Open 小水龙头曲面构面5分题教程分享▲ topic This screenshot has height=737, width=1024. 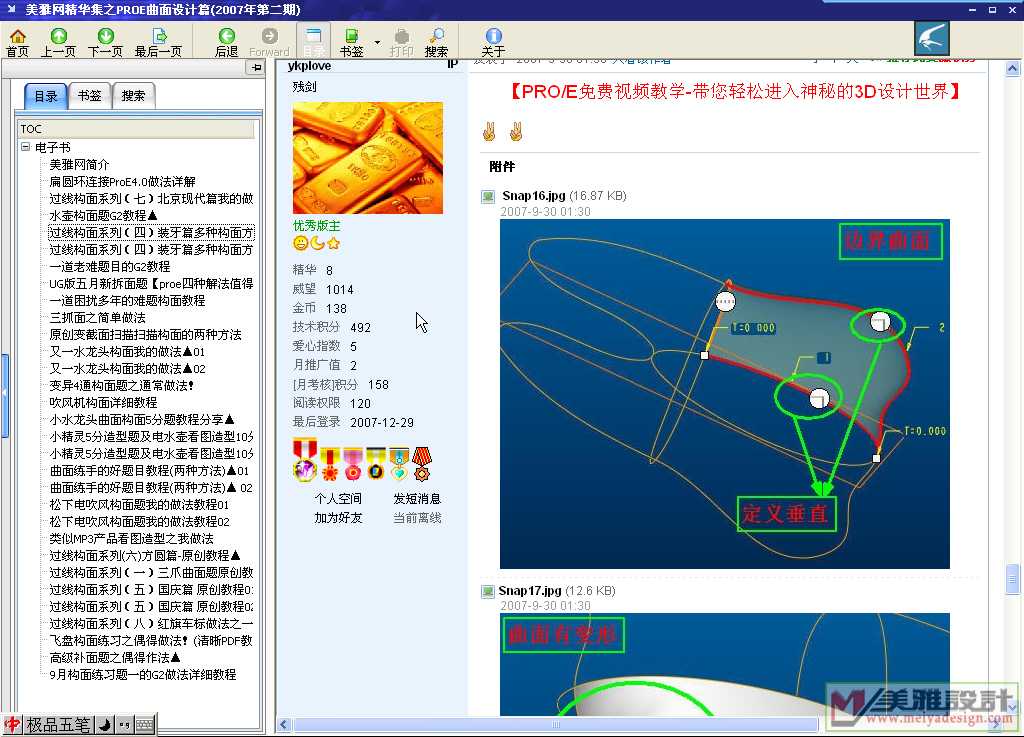tap(142, 419)
